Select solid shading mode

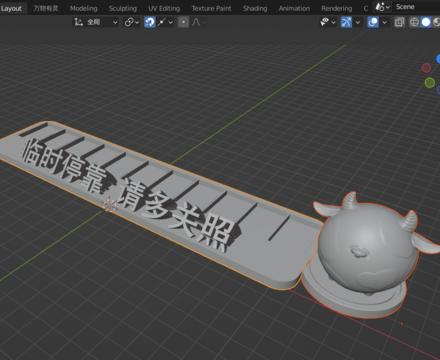pyautogui.click(x=426, y=22)
